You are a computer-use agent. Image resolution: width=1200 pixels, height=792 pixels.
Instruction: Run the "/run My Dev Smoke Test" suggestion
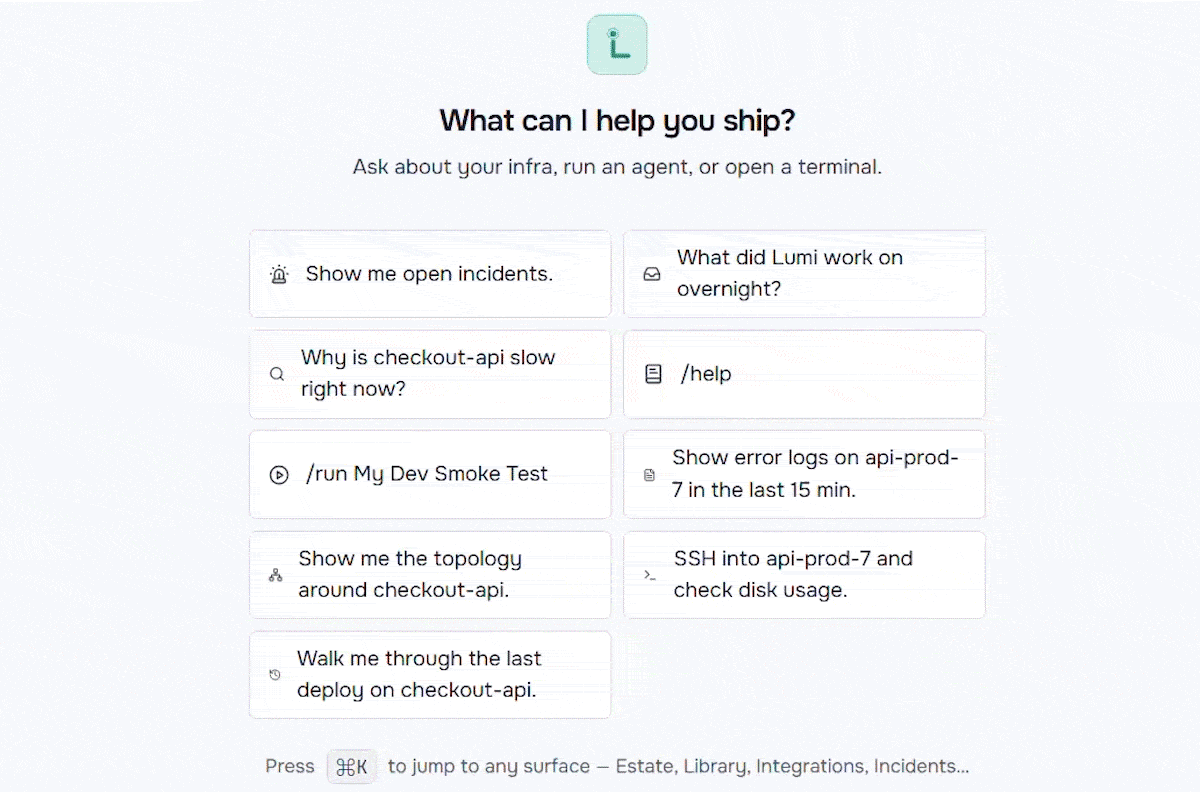430,475
